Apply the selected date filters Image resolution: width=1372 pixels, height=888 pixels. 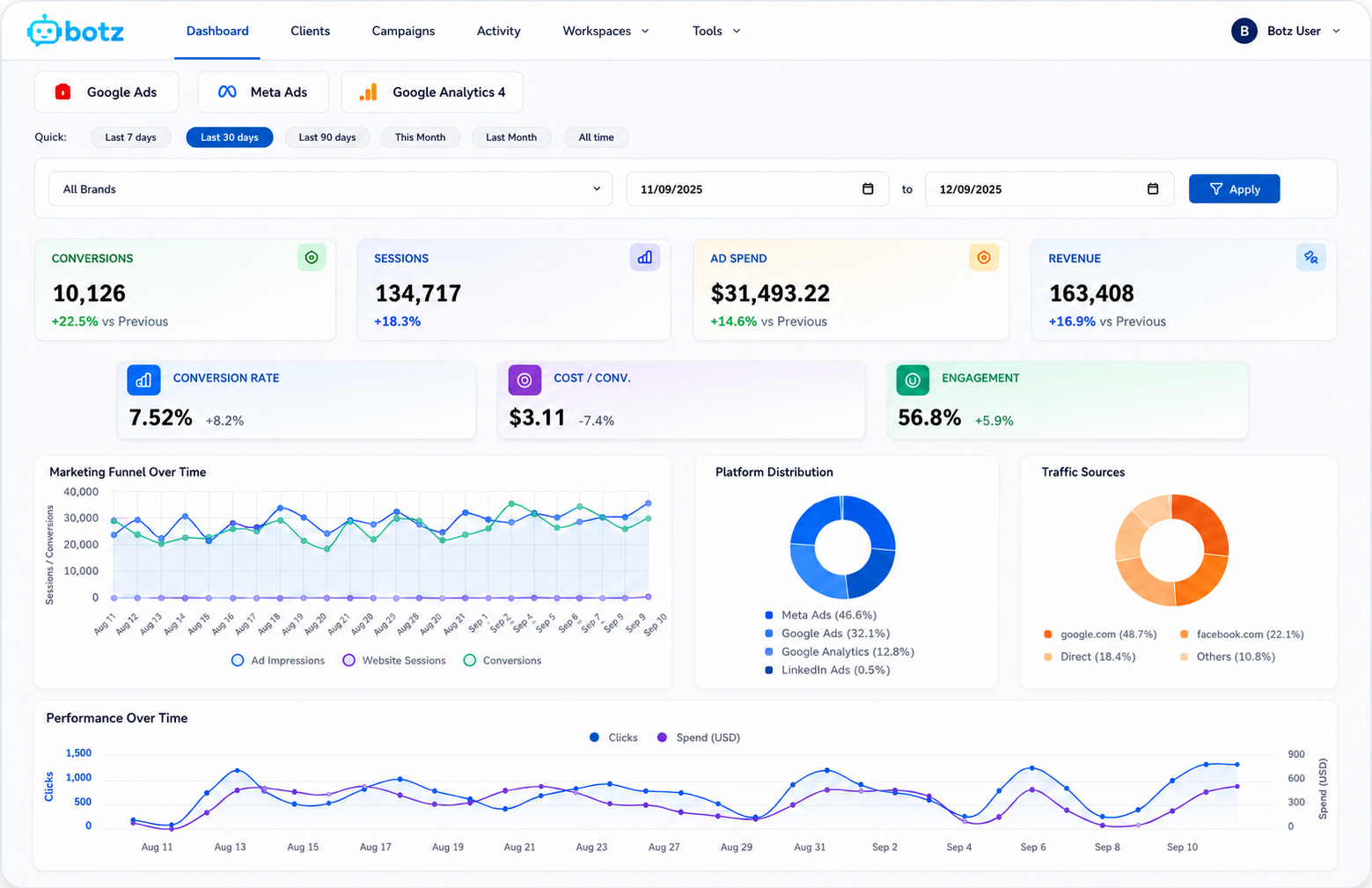pos(1234,188)
